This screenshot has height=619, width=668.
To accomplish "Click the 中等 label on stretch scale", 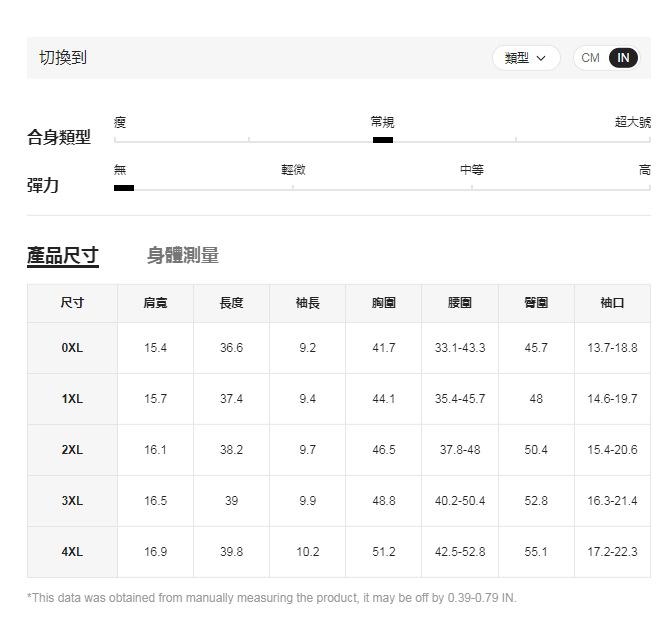I will pos(472,170).
